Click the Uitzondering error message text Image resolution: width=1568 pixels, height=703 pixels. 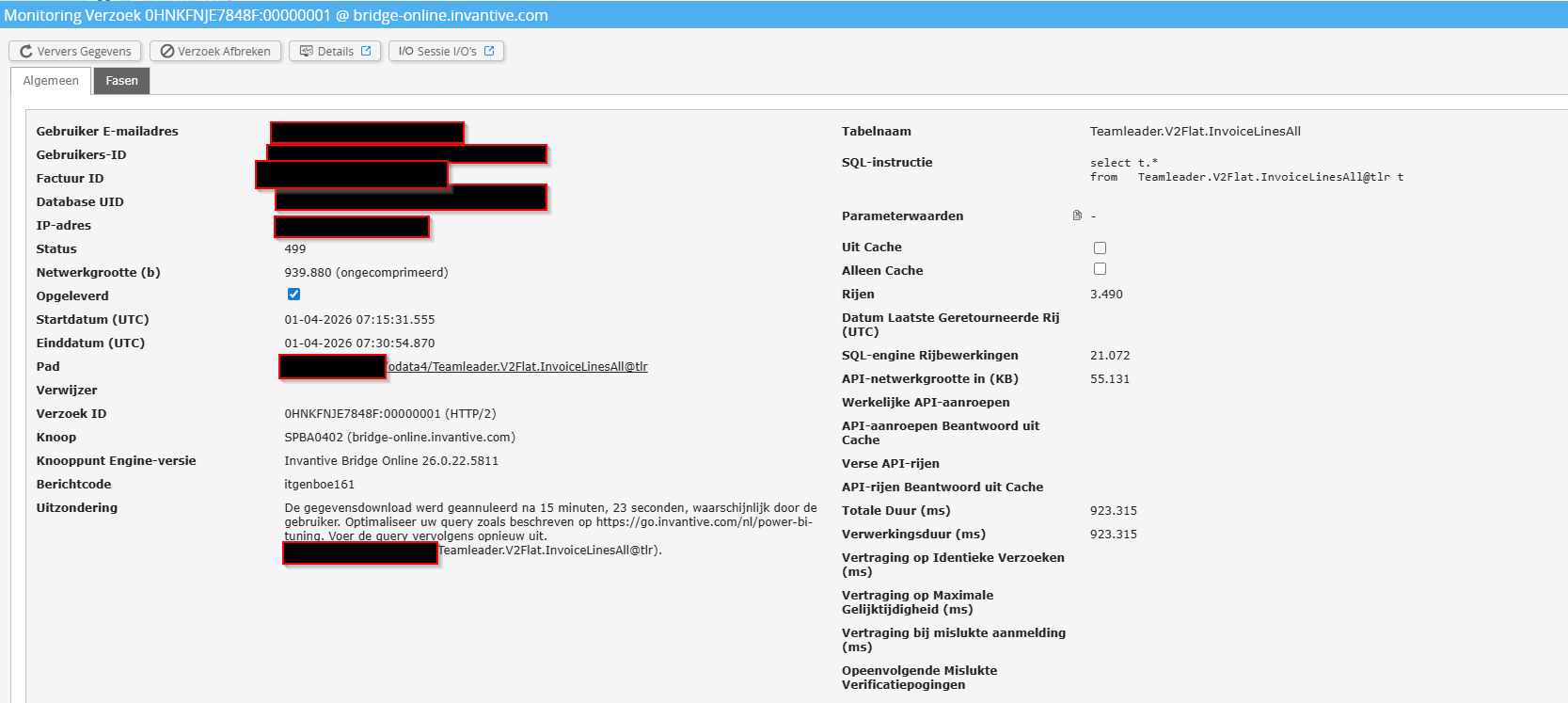click(x=549, y=521)
